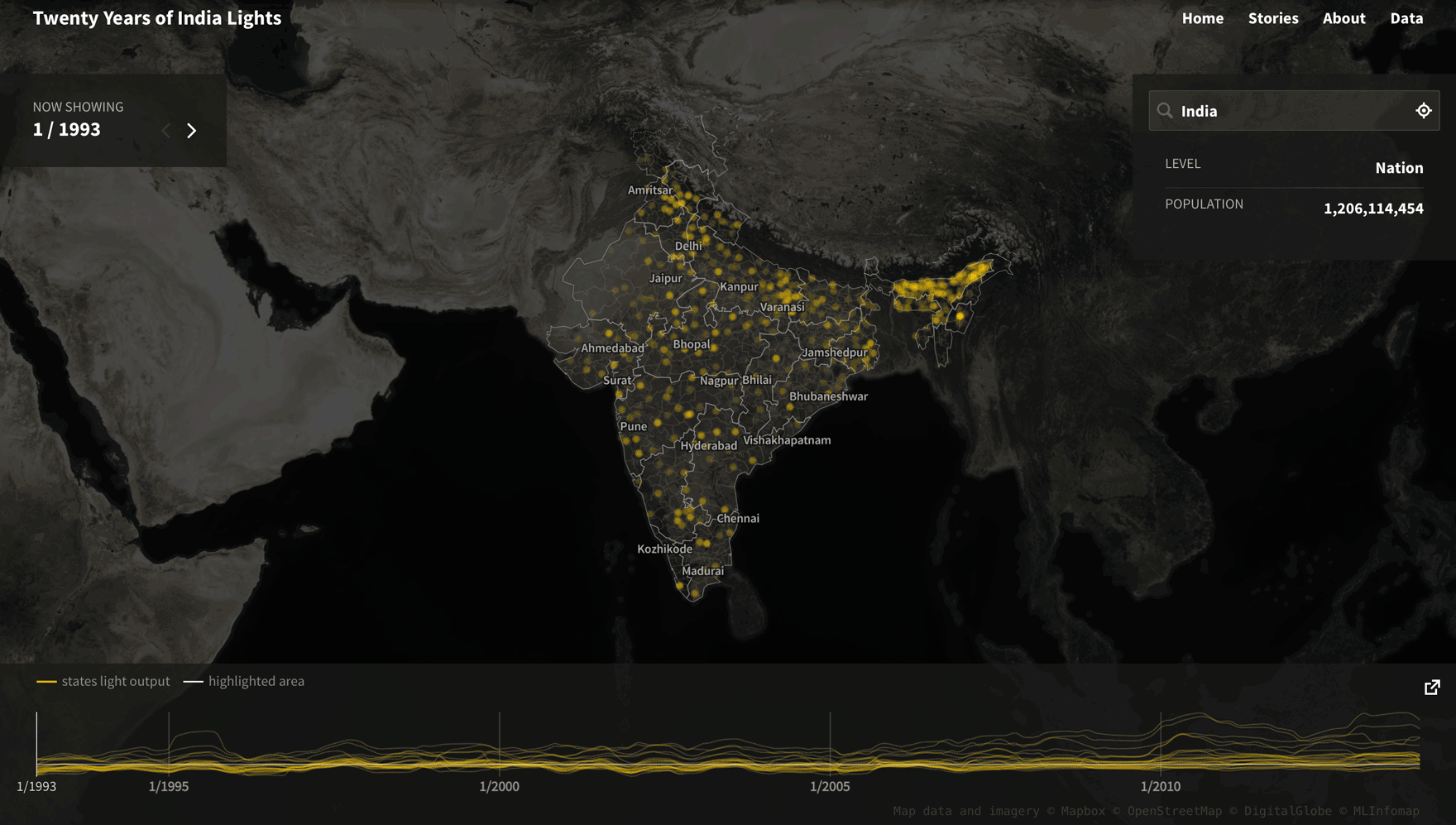Click the Madurai map label
Screen dimensions: 1456x825
pyautogui.click(x=703, y=571)
